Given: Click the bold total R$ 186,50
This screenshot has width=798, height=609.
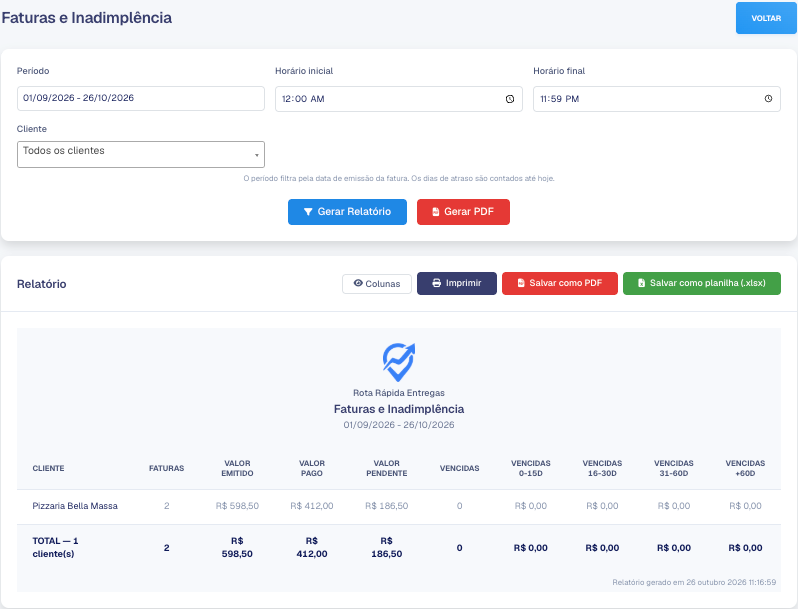Looking at the screenshot, I should point(386,547).
